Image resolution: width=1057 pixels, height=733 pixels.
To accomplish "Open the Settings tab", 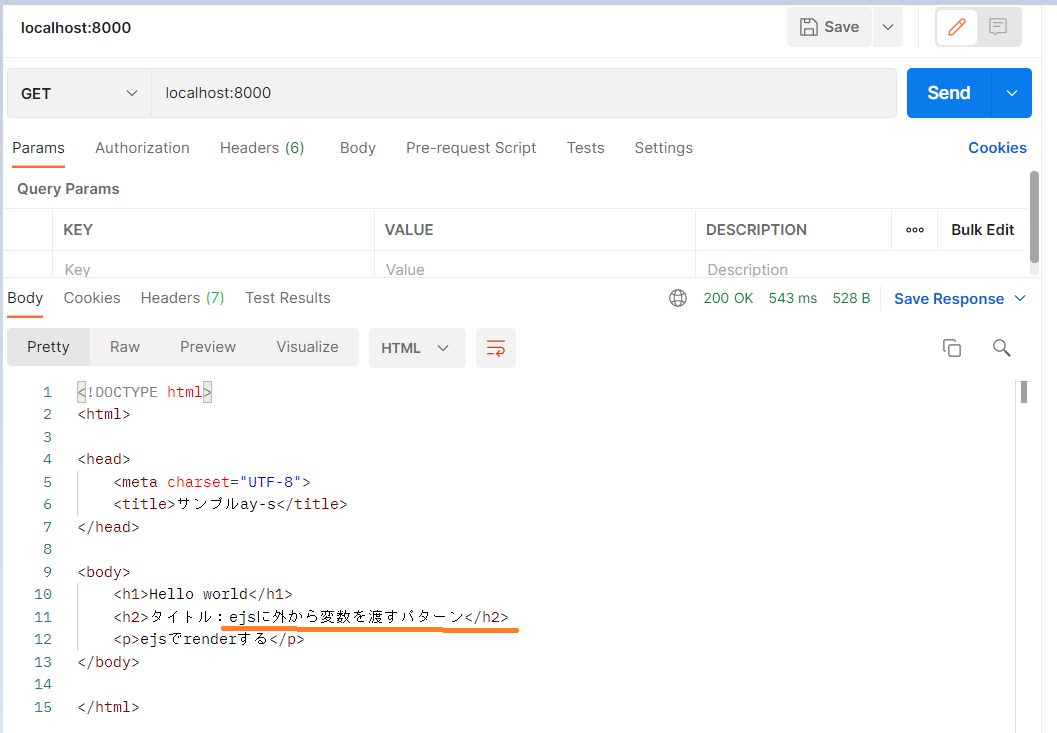I will tap(663, 148).
